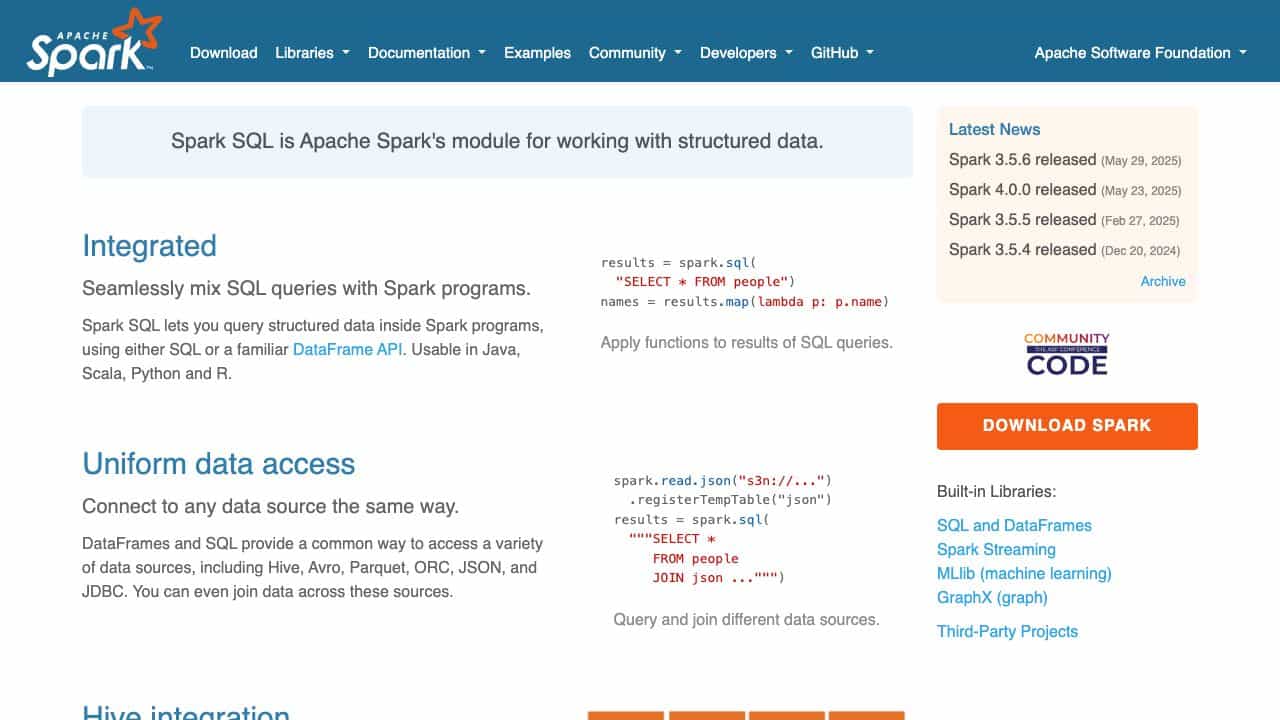
Task: Open Spark 3.5.5 released news item
Action: [1022, 220]
